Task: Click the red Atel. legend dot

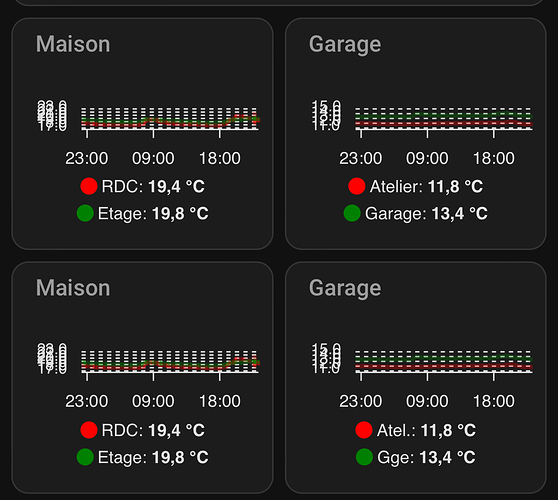Action: (x=364, y=430)
